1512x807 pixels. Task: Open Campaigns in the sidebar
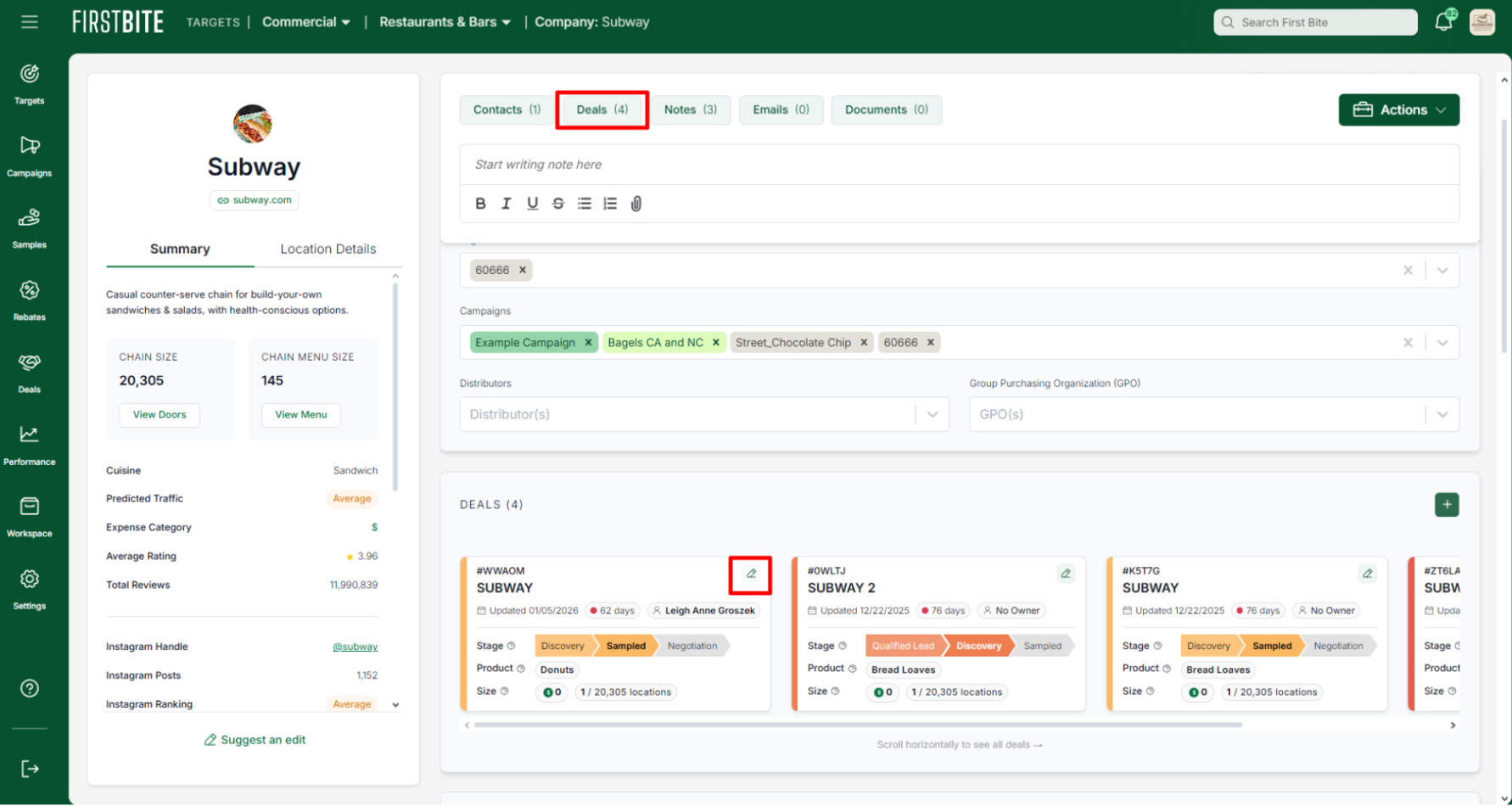coord(30,156)
